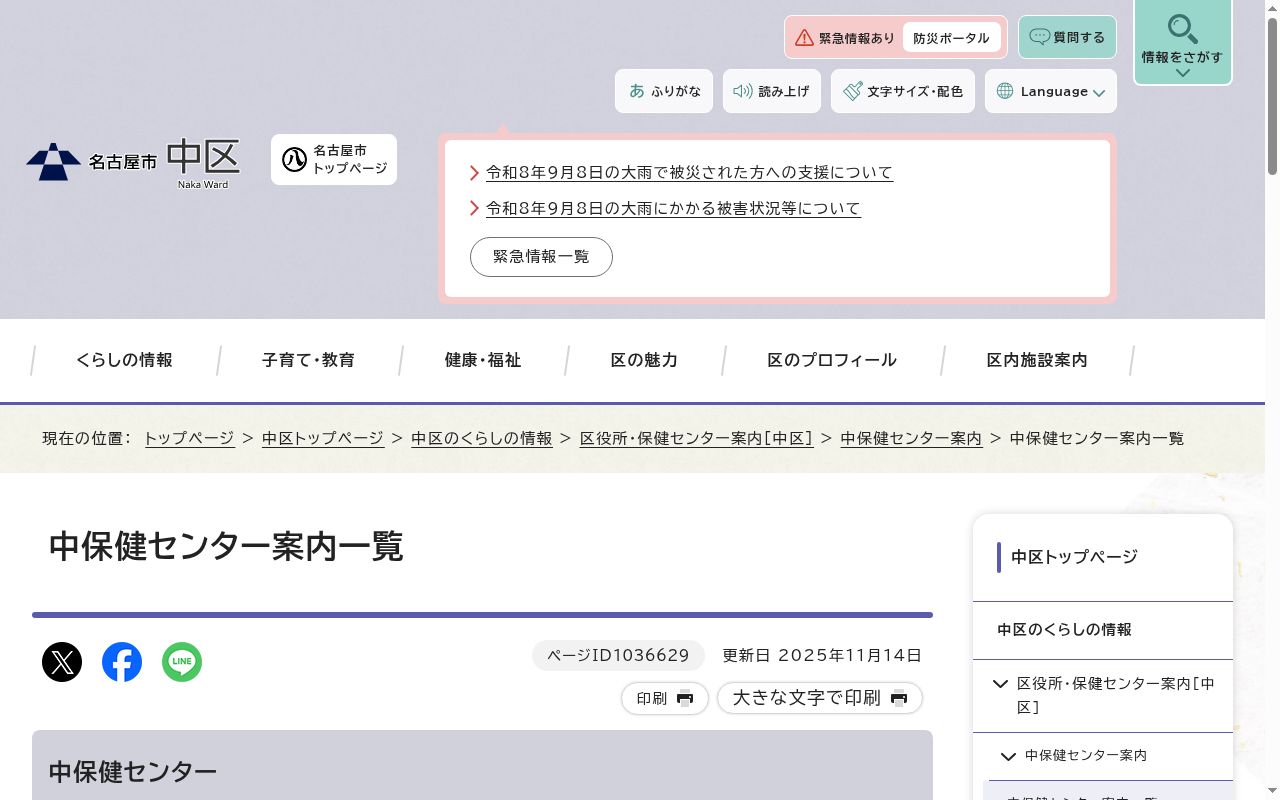Open 区のプロフィール menu
The image size is (1280, 800).
pyautogui.click(x=832, y=360)
